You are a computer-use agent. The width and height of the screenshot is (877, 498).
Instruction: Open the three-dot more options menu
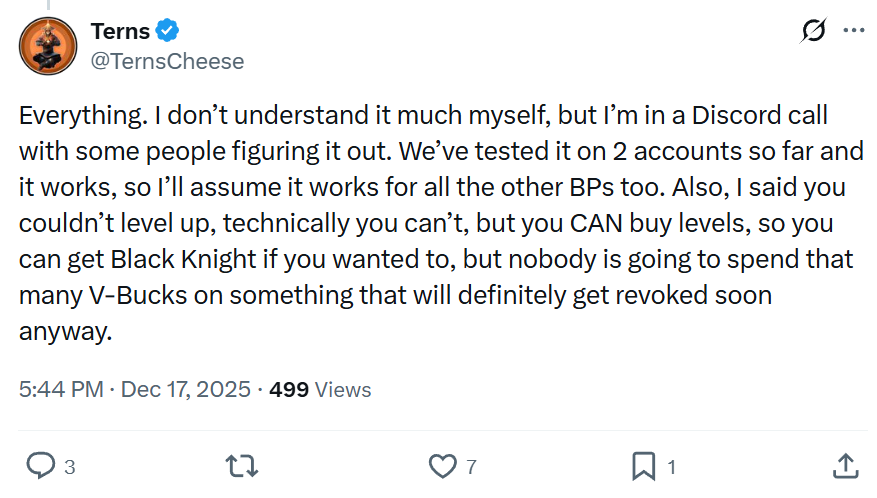853,31
